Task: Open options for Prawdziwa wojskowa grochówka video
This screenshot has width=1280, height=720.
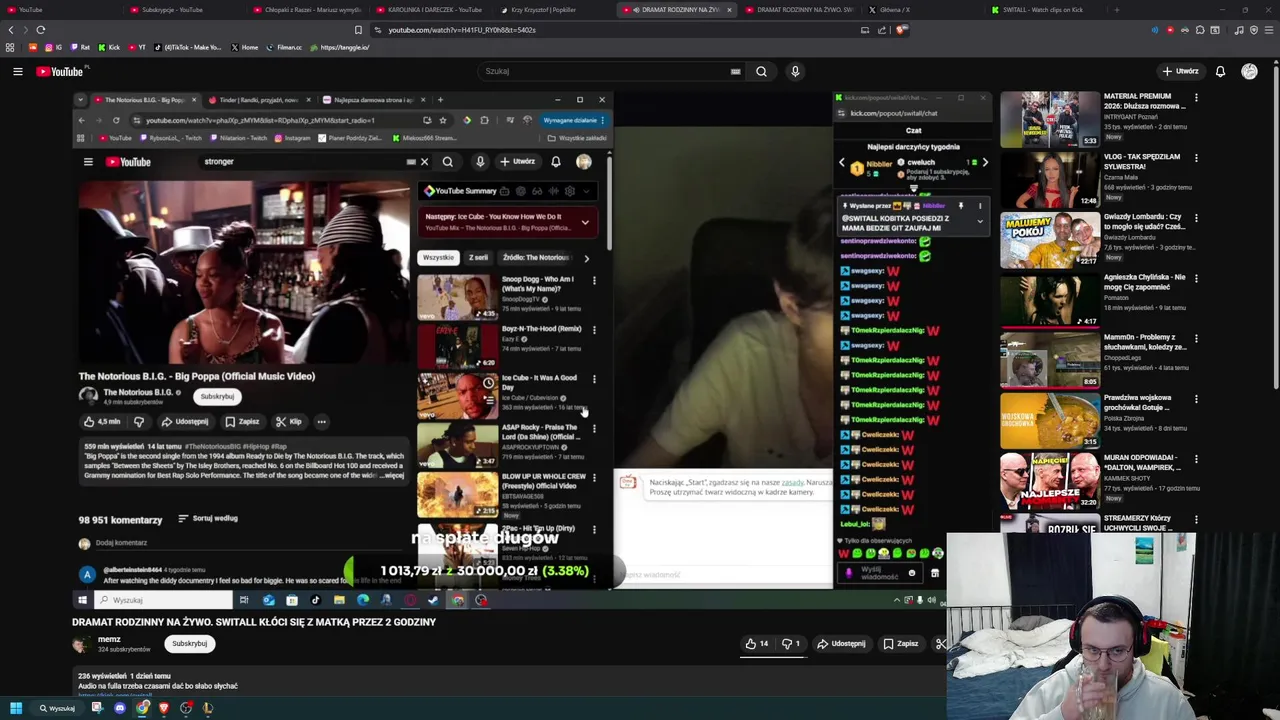Action: coord(1196,398)
